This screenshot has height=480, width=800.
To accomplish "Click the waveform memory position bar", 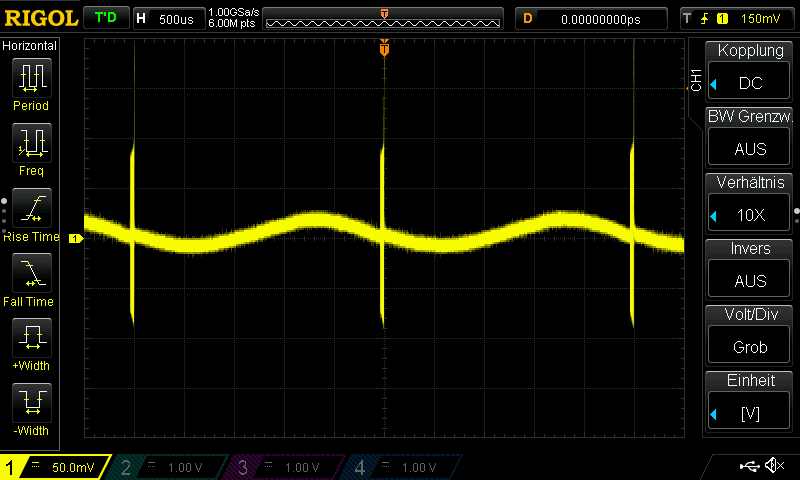I will point(384,21).
